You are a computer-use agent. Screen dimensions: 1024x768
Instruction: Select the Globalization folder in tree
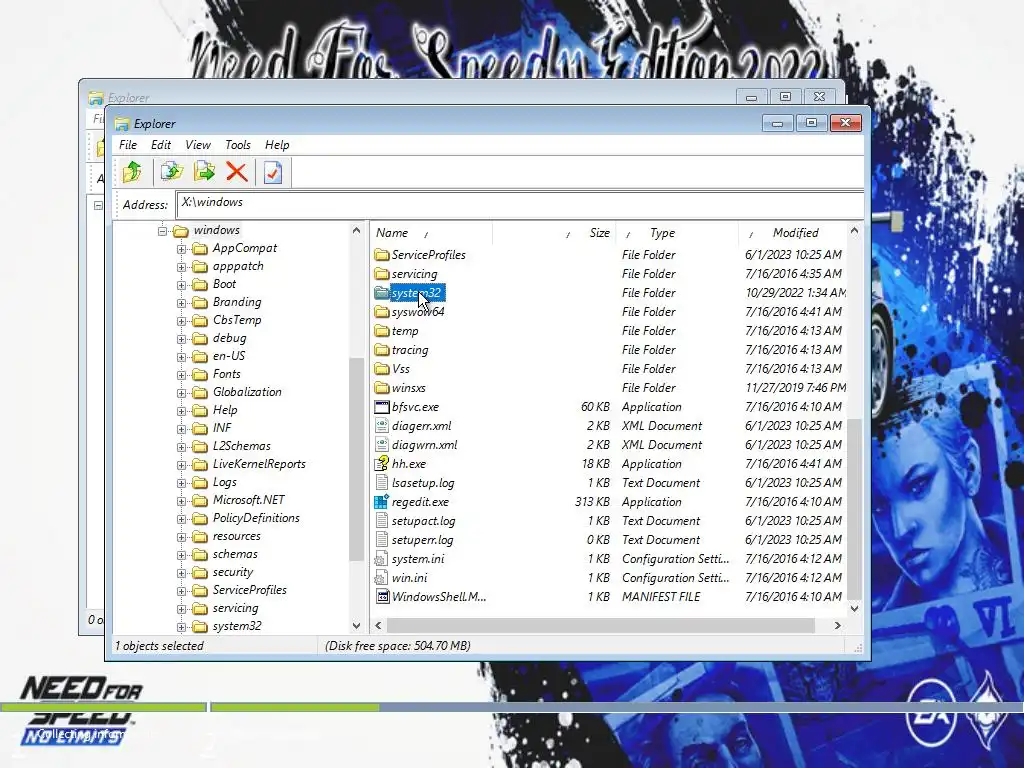pos(247,392)
